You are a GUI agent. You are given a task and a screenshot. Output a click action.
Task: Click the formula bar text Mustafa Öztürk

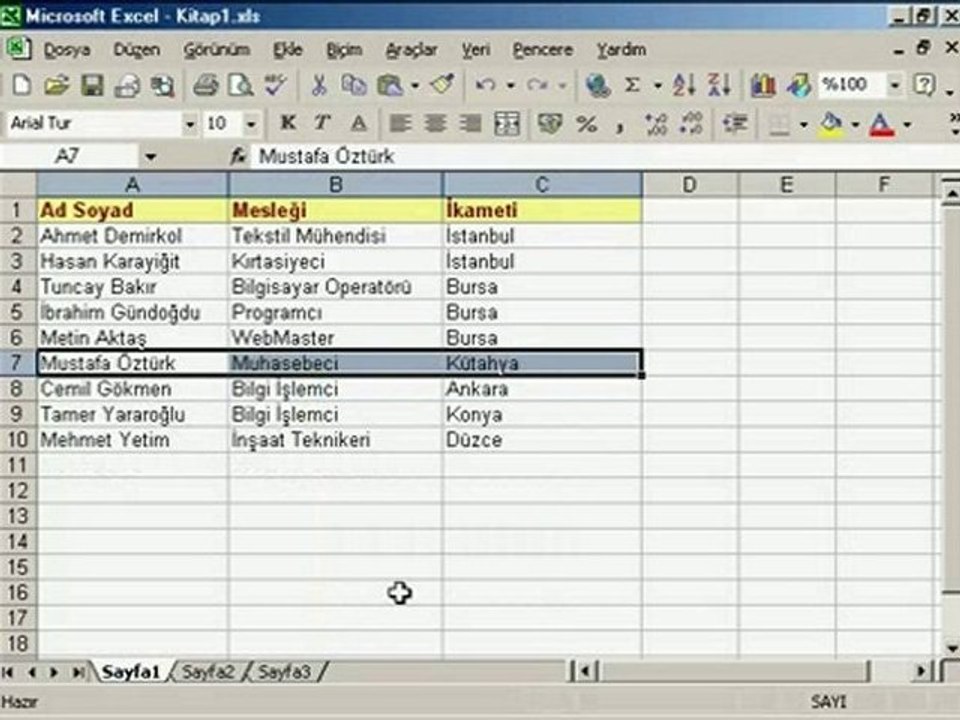pyautogui.click(x=326, y=157)
